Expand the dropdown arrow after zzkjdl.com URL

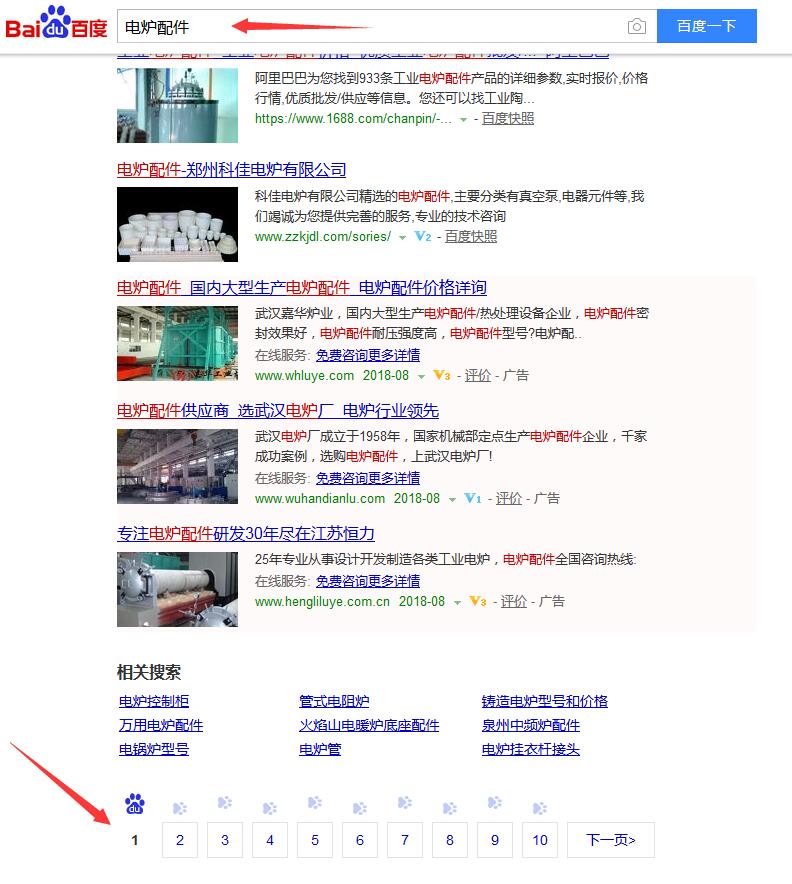coord(402,238)
